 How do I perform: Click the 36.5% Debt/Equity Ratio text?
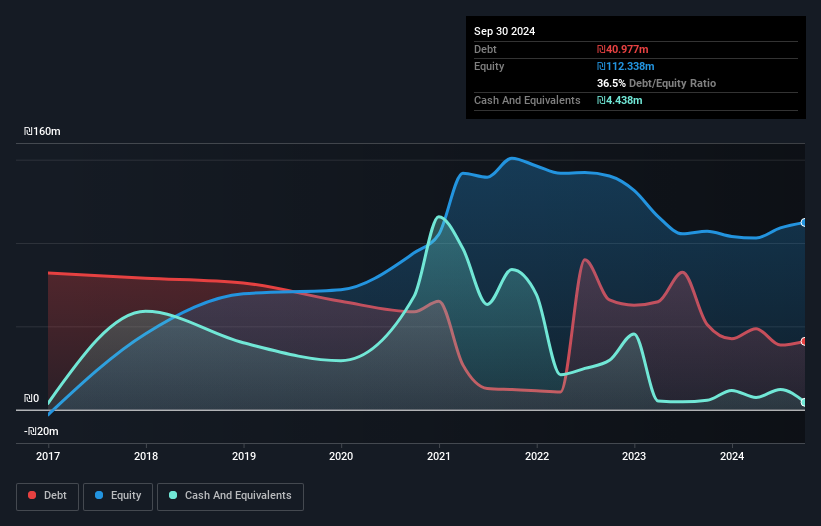[x=657, y=83]
